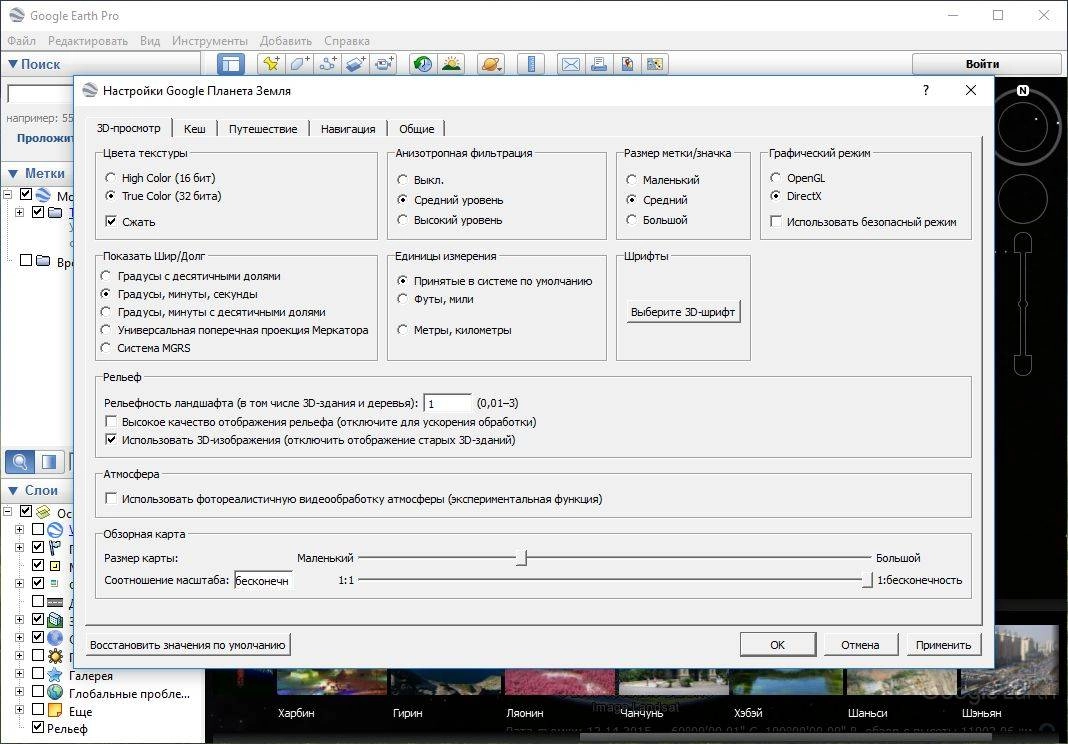Collapse the Слои panel triangle

[x=12, y=491]
